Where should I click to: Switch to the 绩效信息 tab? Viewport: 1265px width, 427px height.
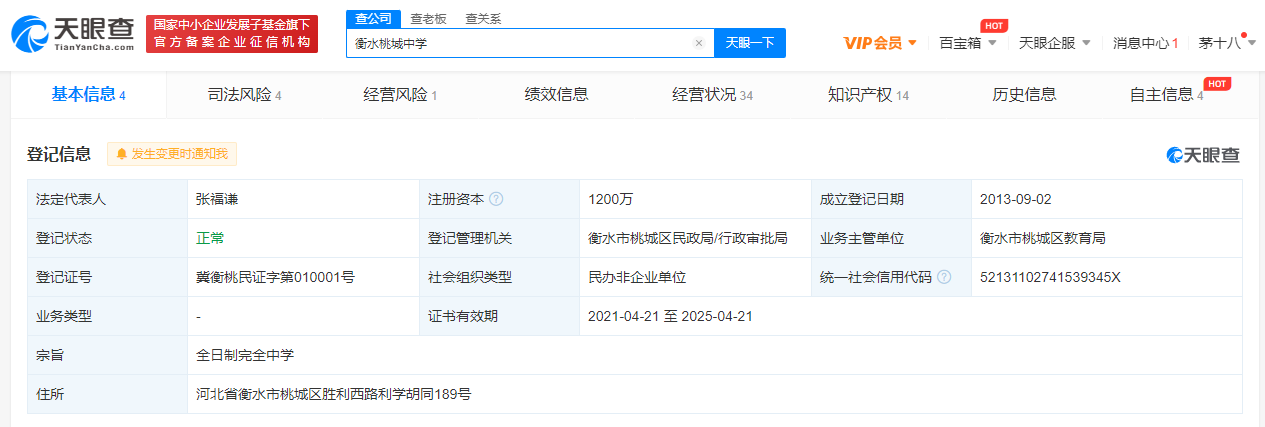[557, 95]
